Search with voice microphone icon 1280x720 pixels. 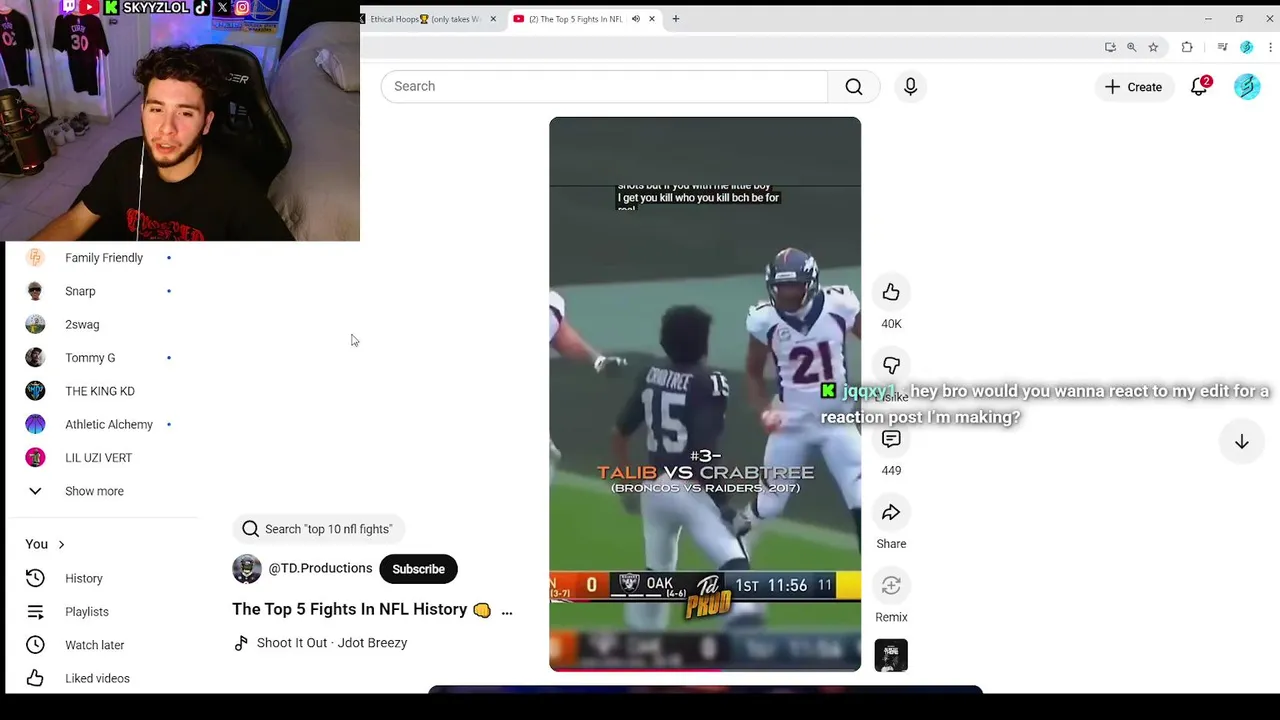click(910, 87)
